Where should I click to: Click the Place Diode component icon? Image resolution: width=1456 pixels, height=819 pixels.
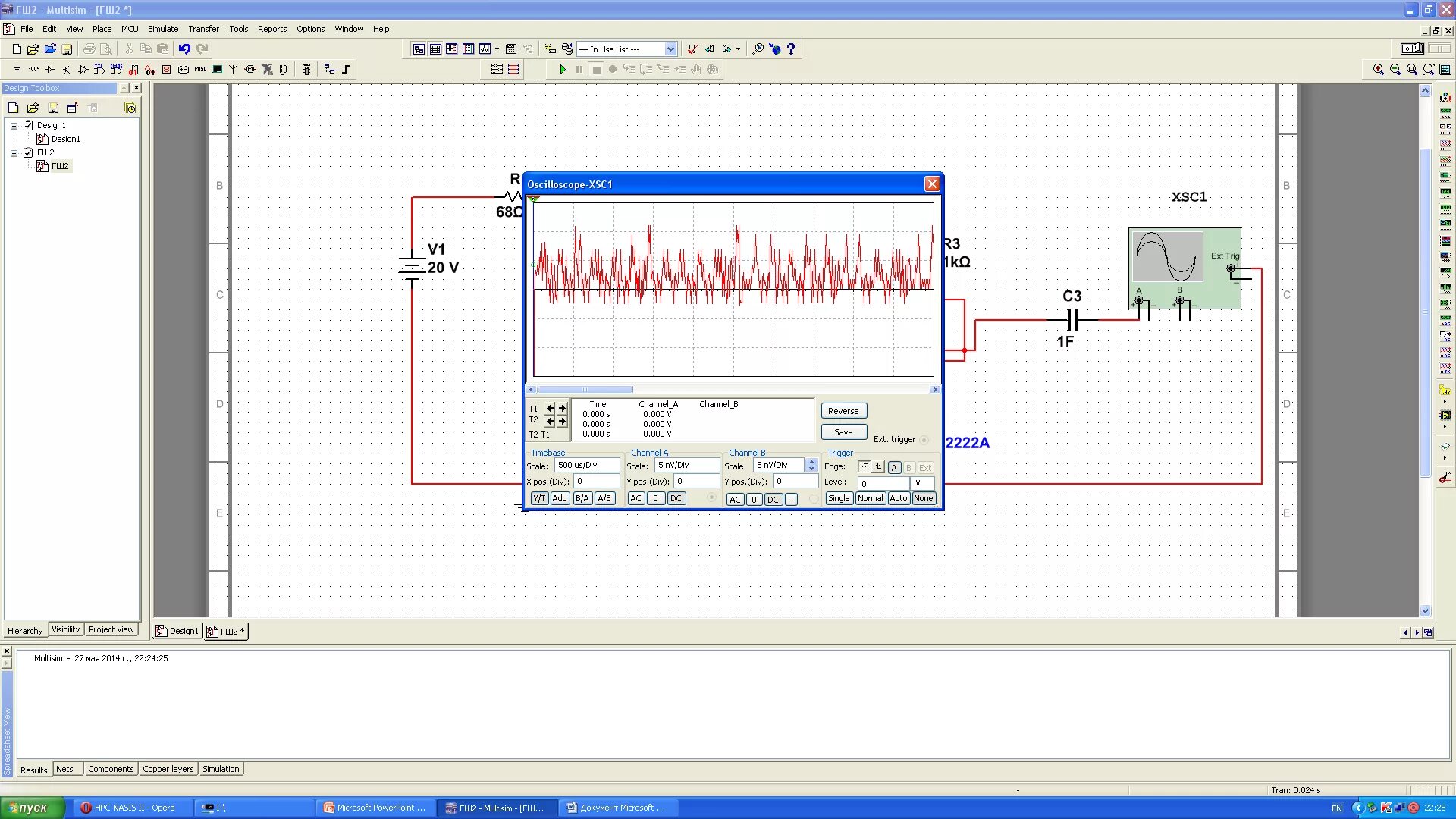(x=50, y=69)
